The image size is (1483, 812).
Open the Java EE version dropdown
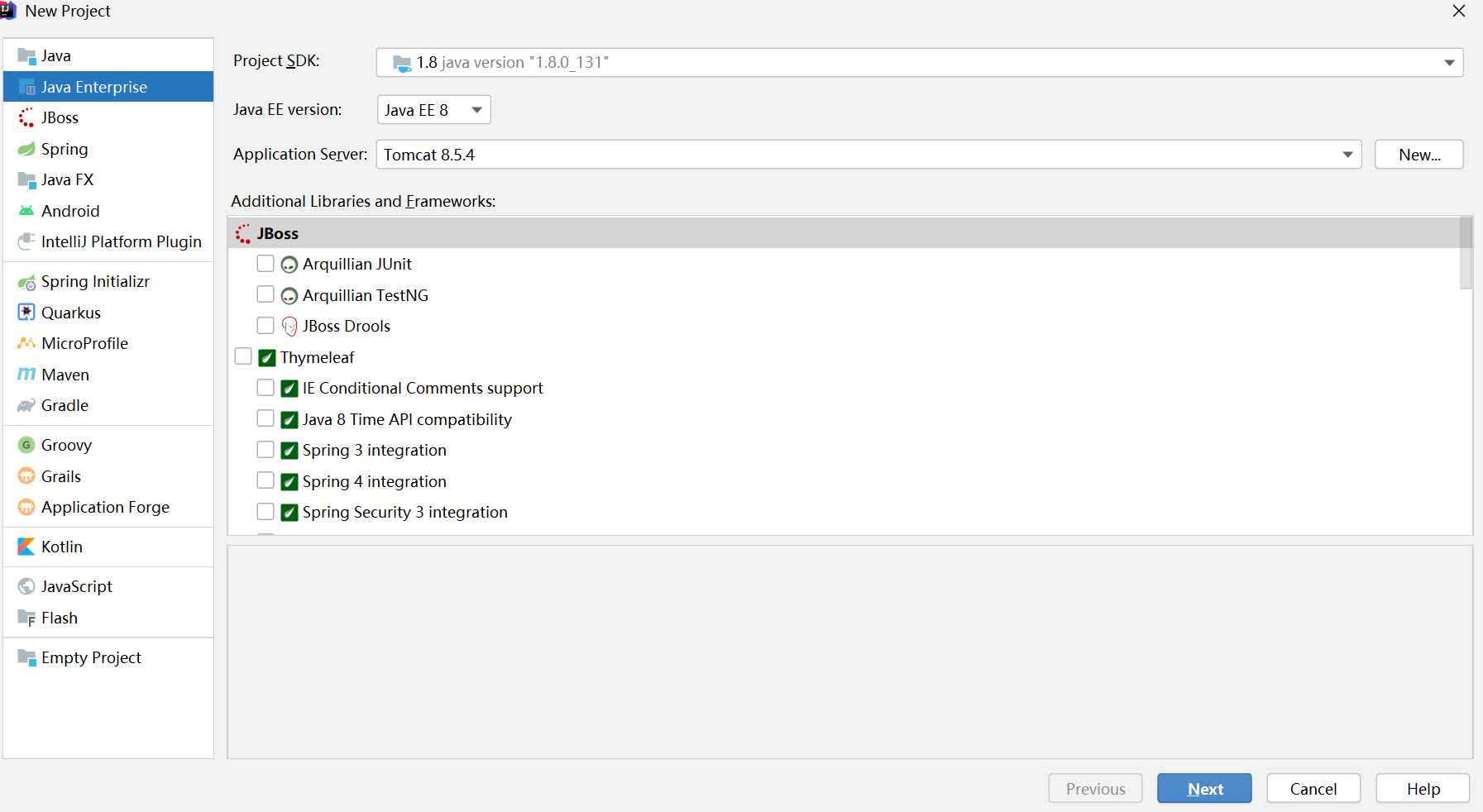pyautogui.click(x=434, y=110)
